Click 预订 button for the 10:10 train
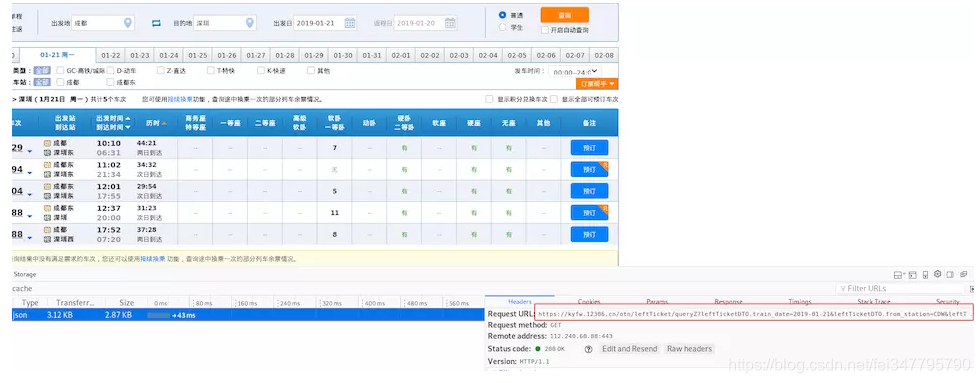The height and width of the screenshot is (383, 980). [589, 148]
